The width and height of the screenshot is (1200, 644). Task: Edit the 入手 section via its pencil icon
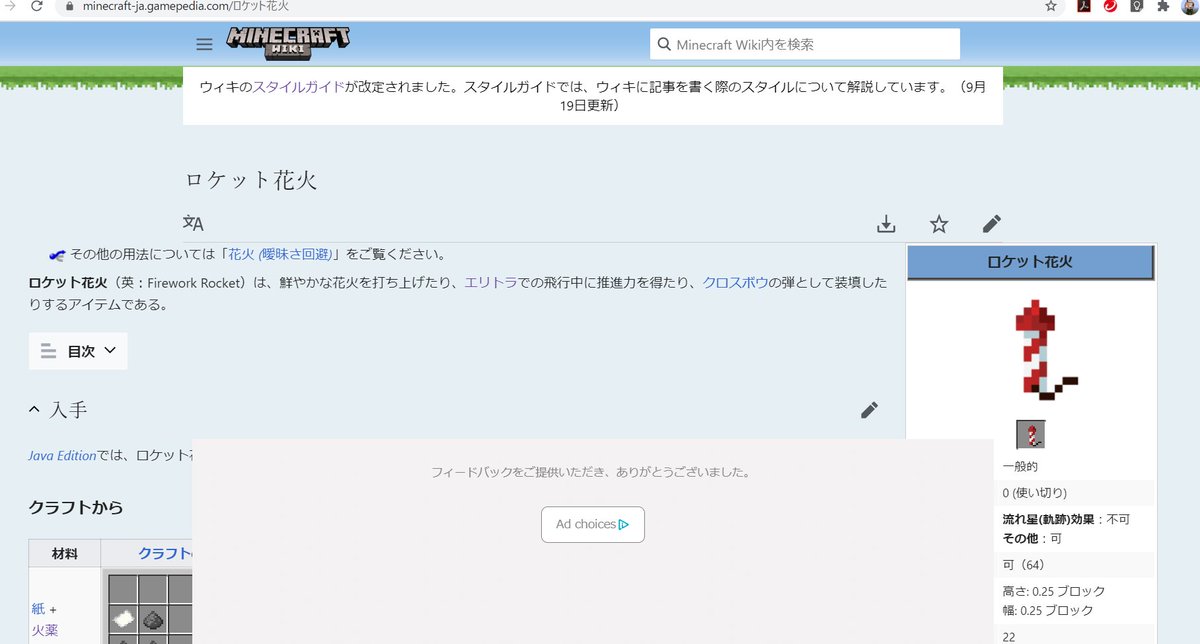[x=869, y=409]
